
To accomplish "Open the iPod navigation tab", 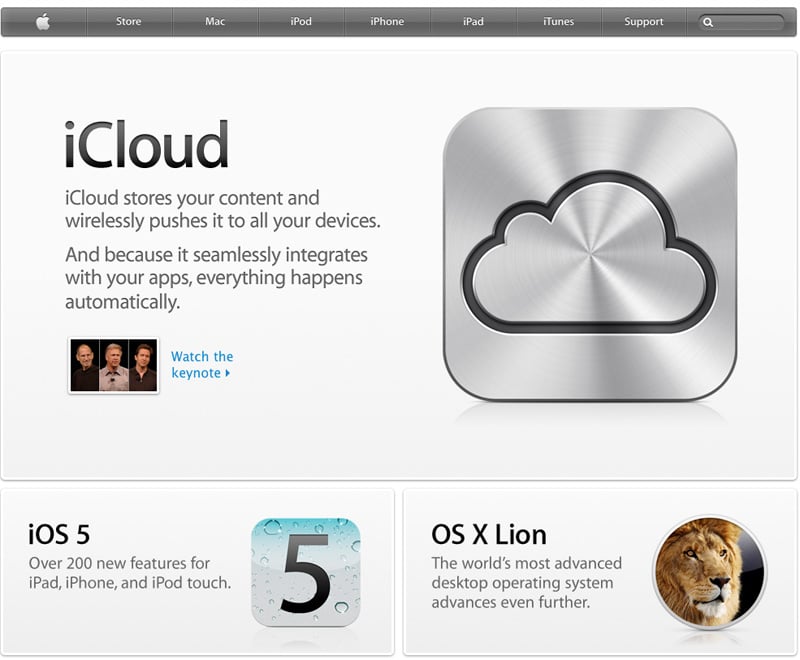I will (x=301, y=21).
